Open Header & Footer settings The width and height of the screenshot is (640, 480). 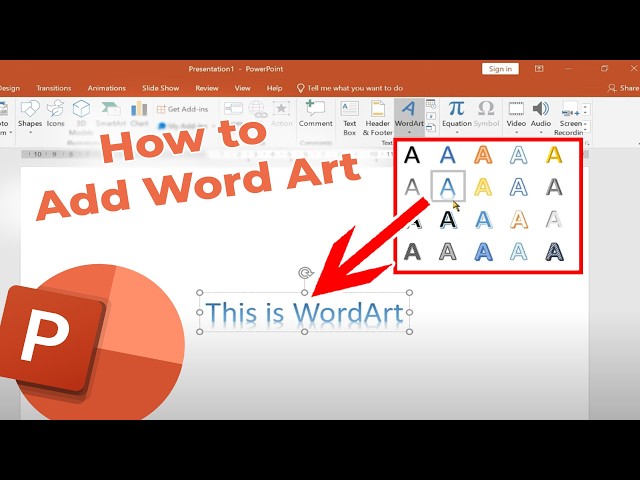[378, 118]
